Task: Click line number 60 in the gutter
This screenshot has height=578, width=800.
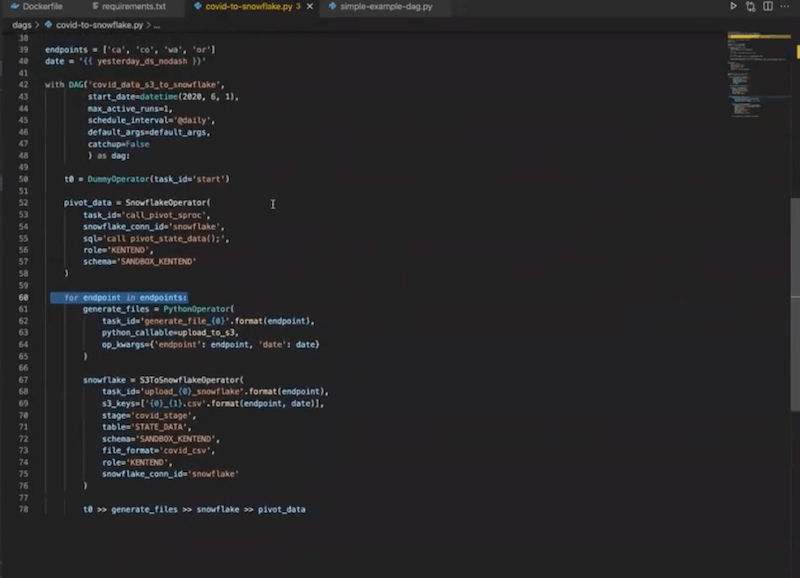Action: click(x=23, y=298)
